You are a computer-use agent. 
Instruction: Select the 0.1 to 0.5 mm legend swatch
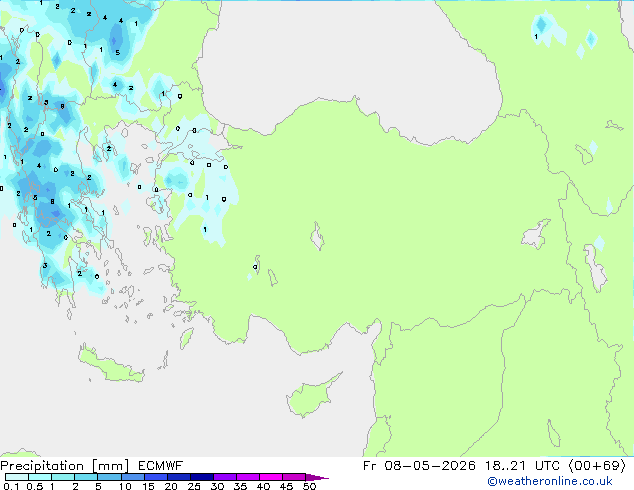point(17,477)
